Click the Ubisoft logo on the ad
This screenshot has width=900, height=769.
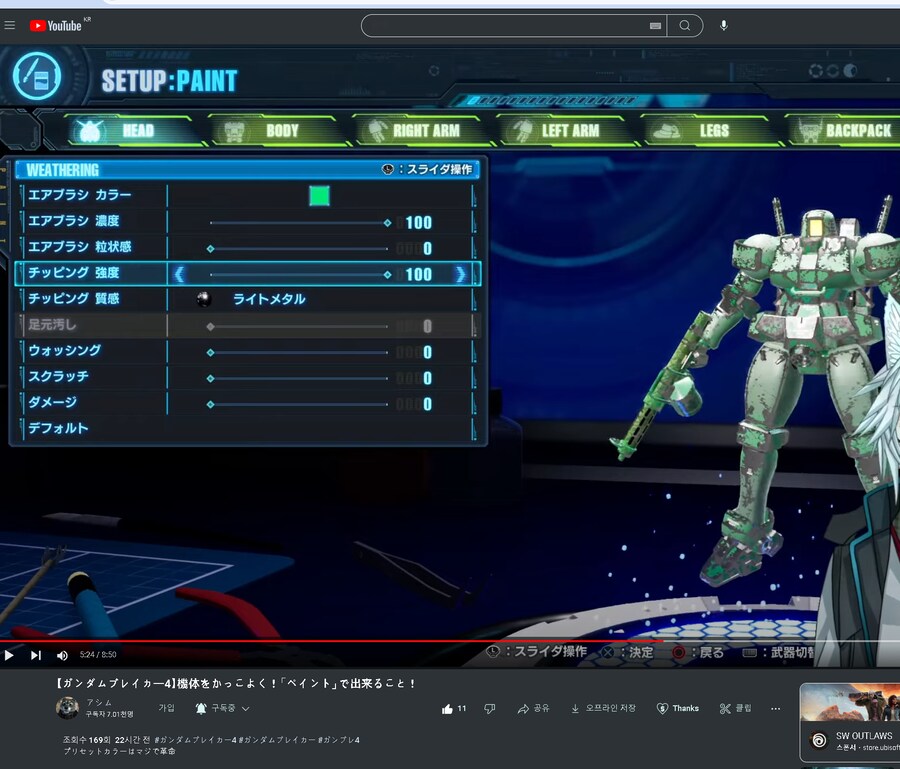click(819, 740)
